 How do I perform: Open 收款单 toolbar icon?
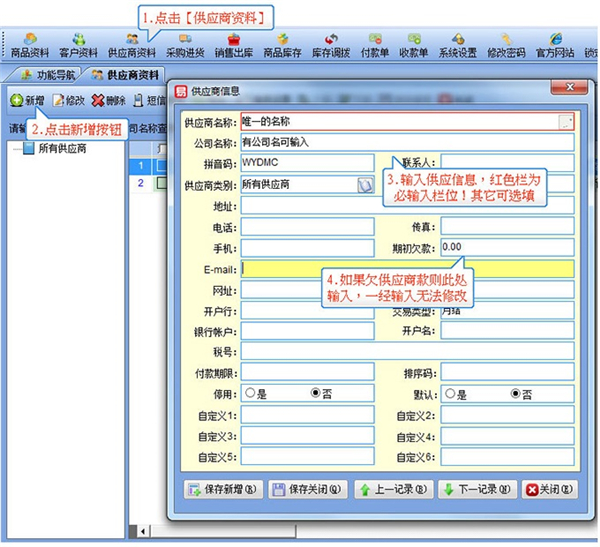pos(414,45)
